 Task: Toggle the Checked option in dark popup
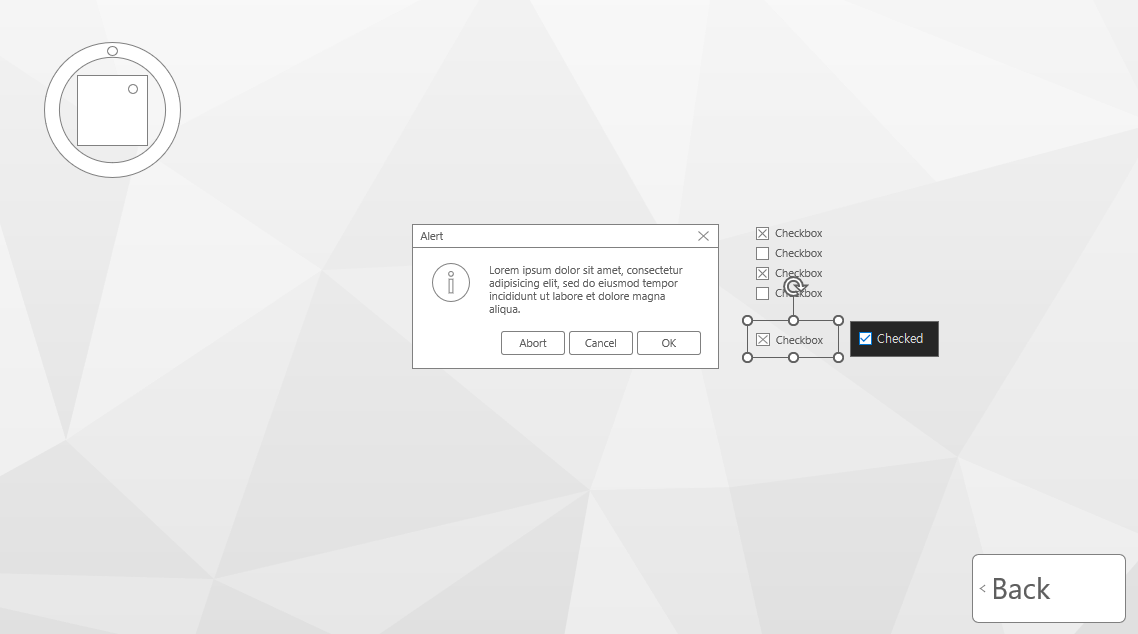tap(865, 339)
